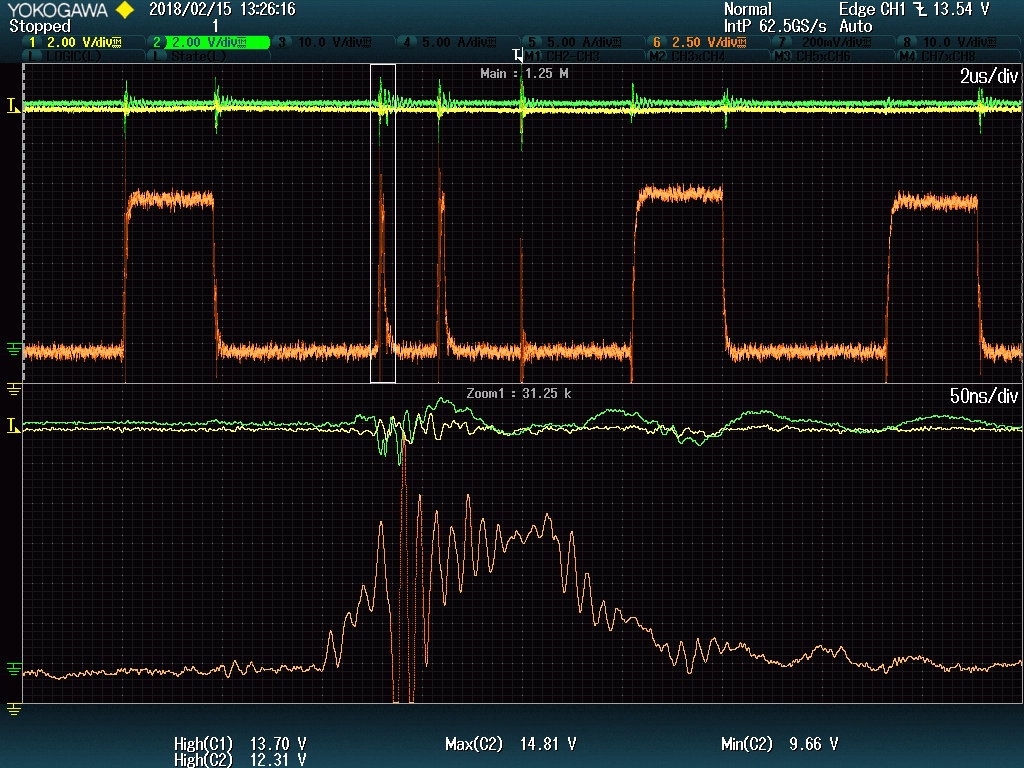Select M3 CH5xCH6 math tab

pyautogui.click(x=834, y=56)
